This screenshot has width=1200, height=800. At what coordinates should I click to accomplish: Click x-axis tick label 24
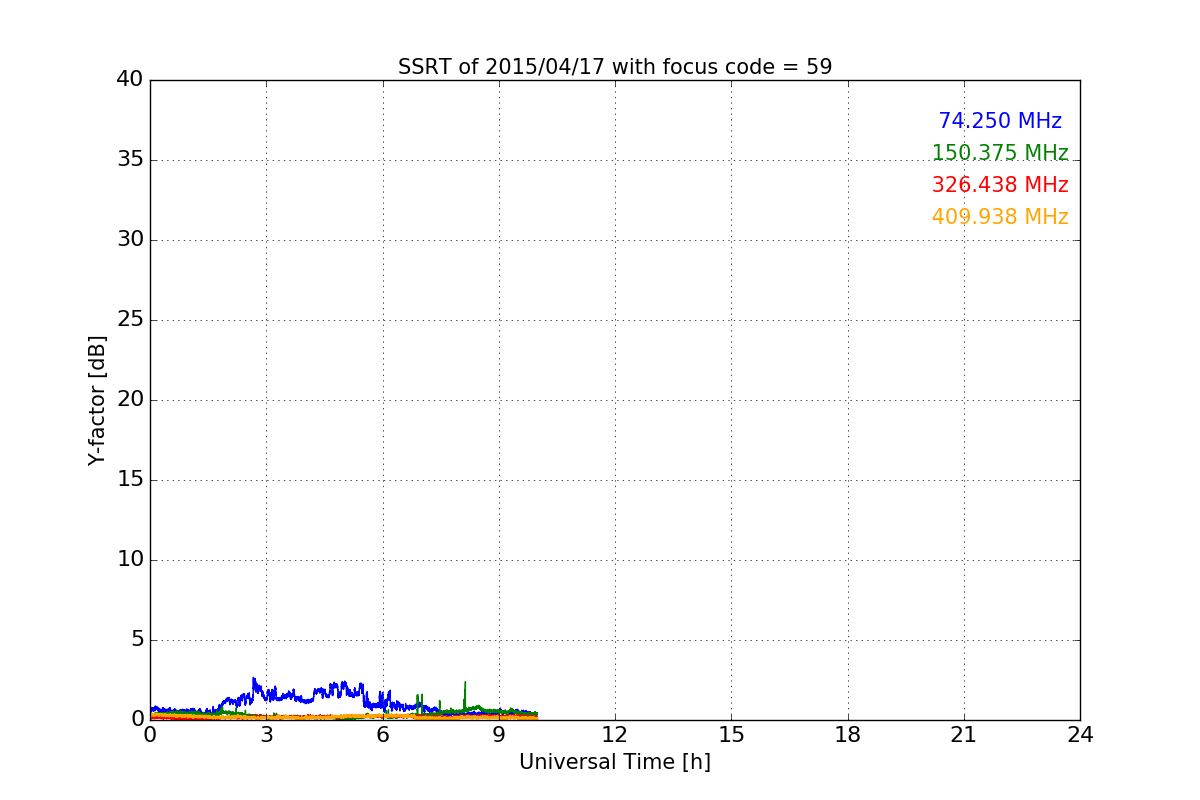tap(1080, 735)
